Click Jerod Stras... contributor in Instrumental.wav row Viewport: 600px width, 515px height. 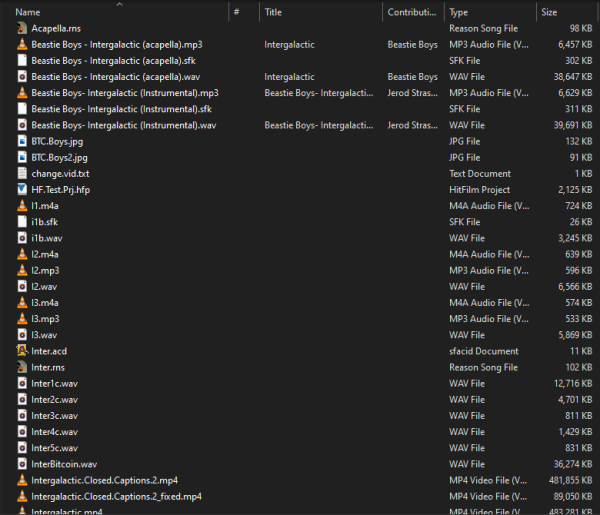412,125
